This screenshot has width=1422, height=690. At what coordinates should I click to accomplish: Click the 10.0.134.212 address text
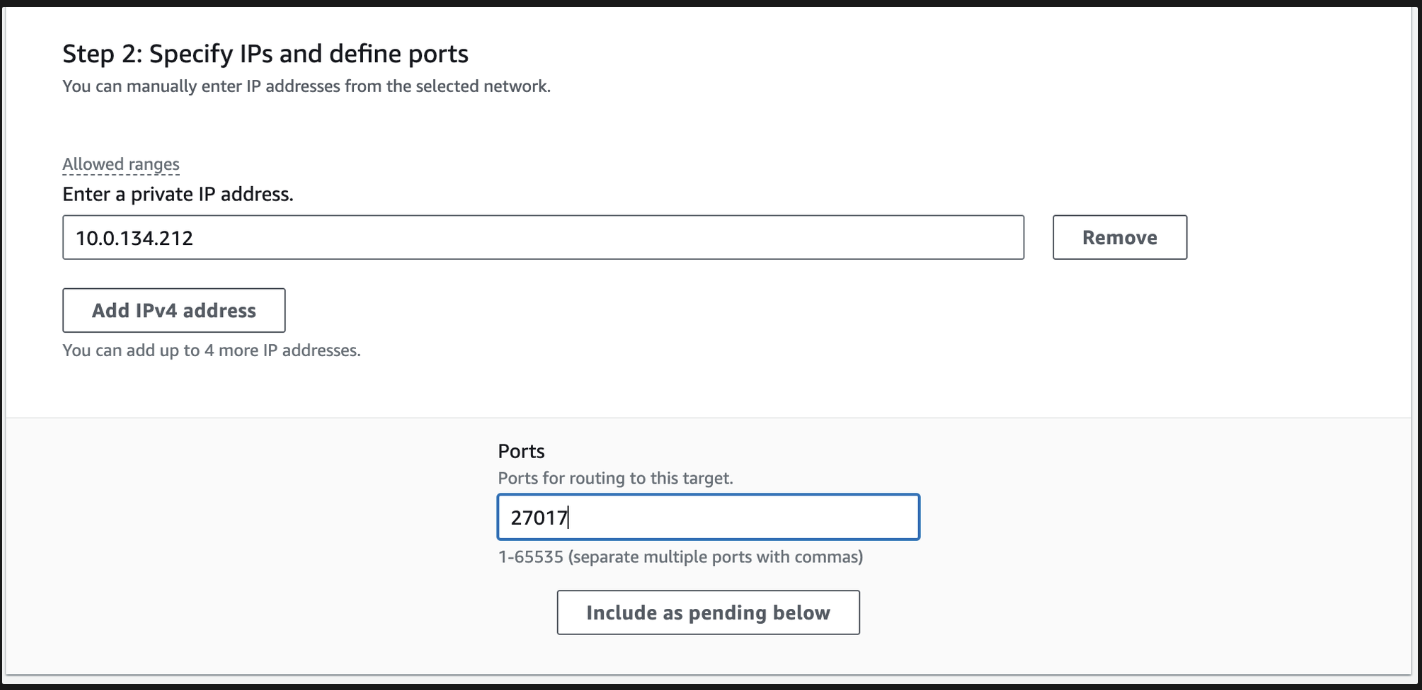[136, 238]
